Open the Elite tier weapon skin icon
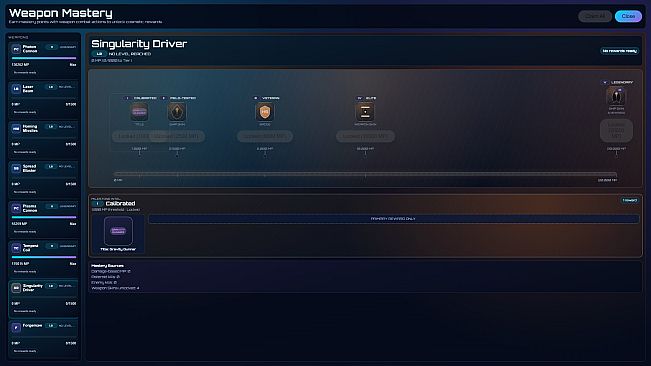Image resolution: width=651 pixels, height=366 pixels. (x=365, y=112)
